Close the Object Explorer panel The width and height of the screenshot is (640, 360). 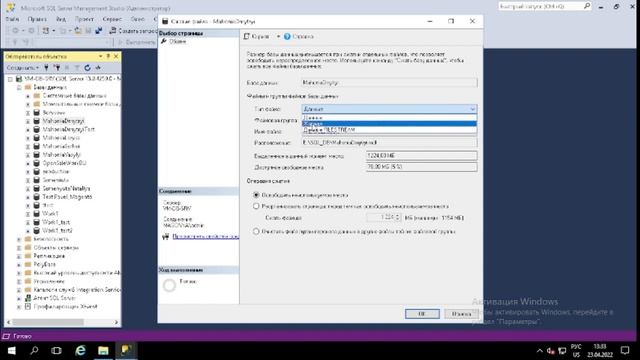116,56
